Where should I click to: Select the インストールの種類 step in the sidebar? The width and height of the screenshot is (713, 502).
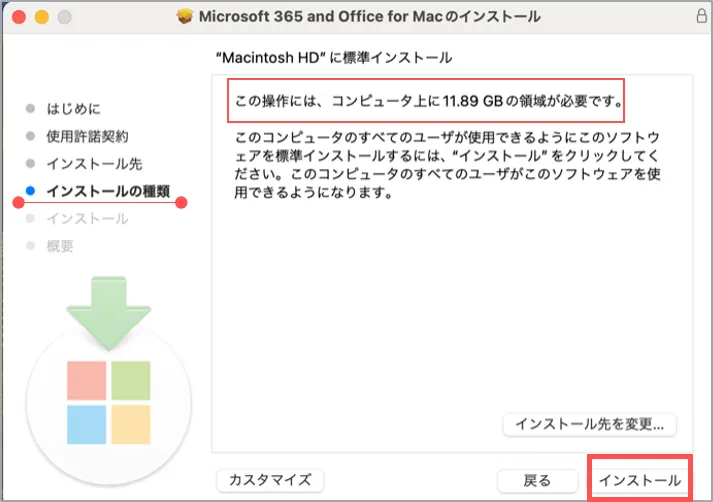[108, 191]
